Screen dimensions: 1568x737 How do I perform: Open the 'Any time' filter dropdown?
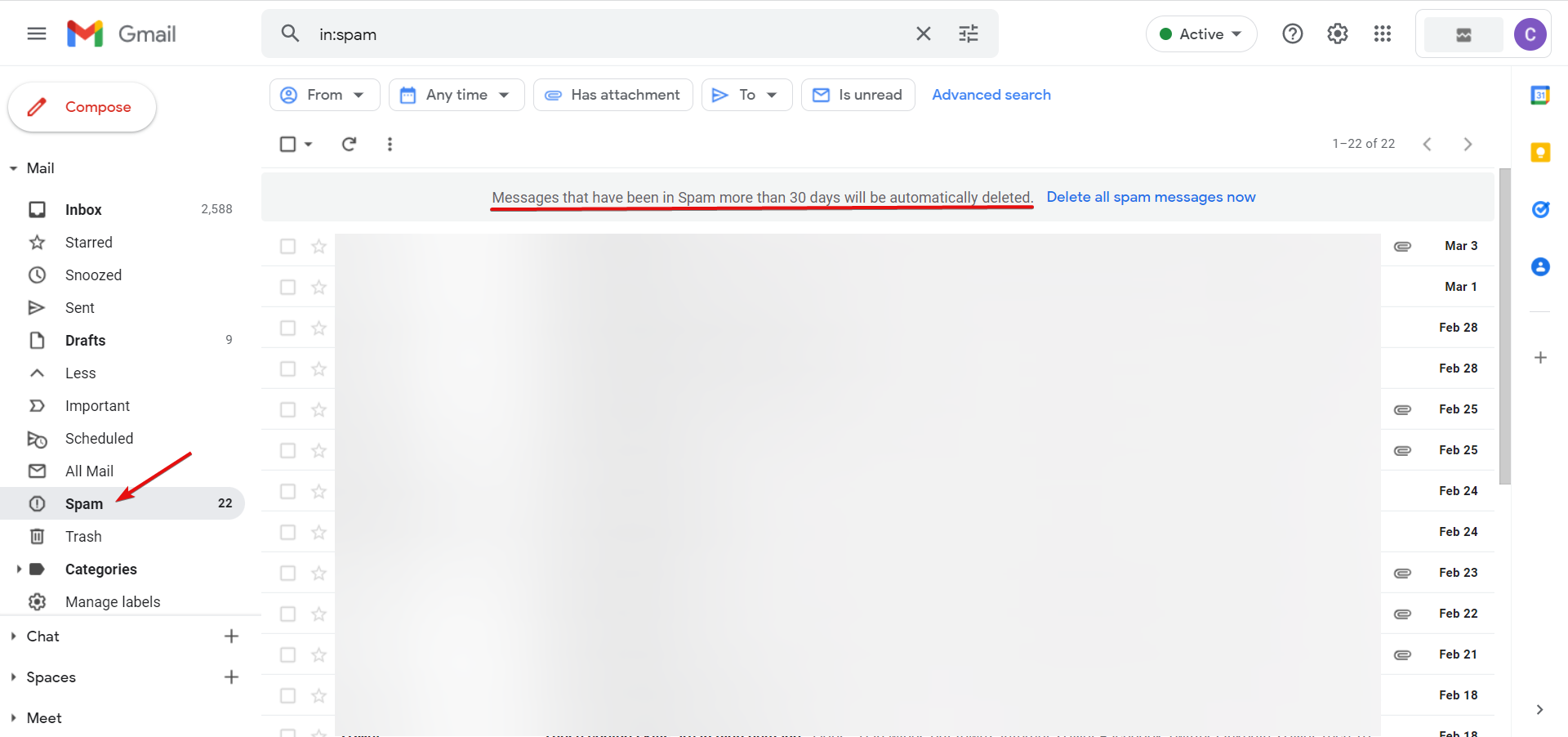pyautogui.click(x=456, y=95)
